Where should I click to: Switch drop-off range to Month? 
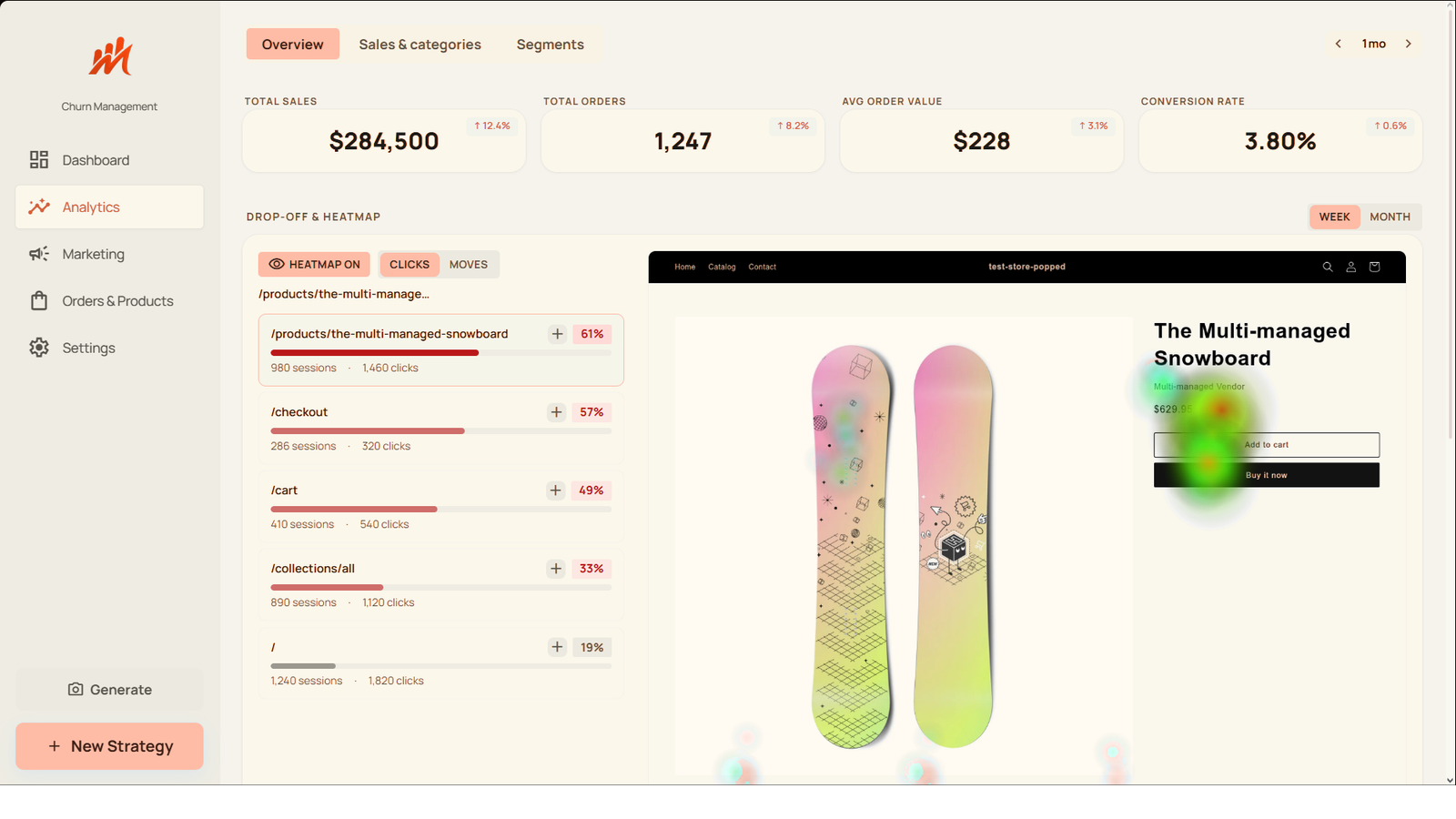pyautogui.click(x=1390, y=217)
